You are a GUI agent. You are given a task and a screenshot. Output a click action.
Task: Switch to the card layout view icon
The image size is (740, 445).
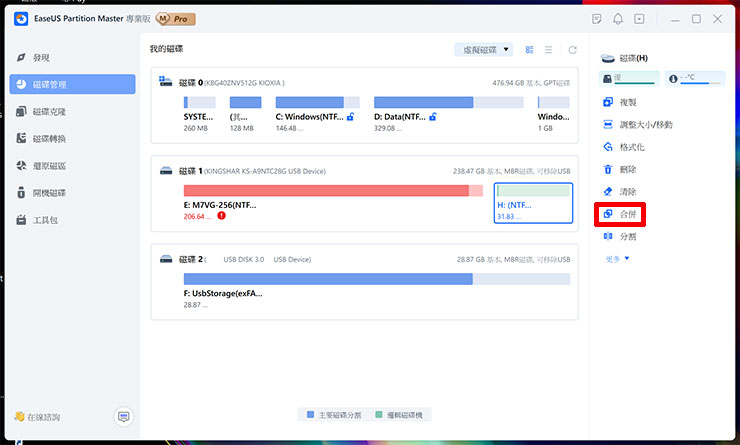tap(530, 50)
